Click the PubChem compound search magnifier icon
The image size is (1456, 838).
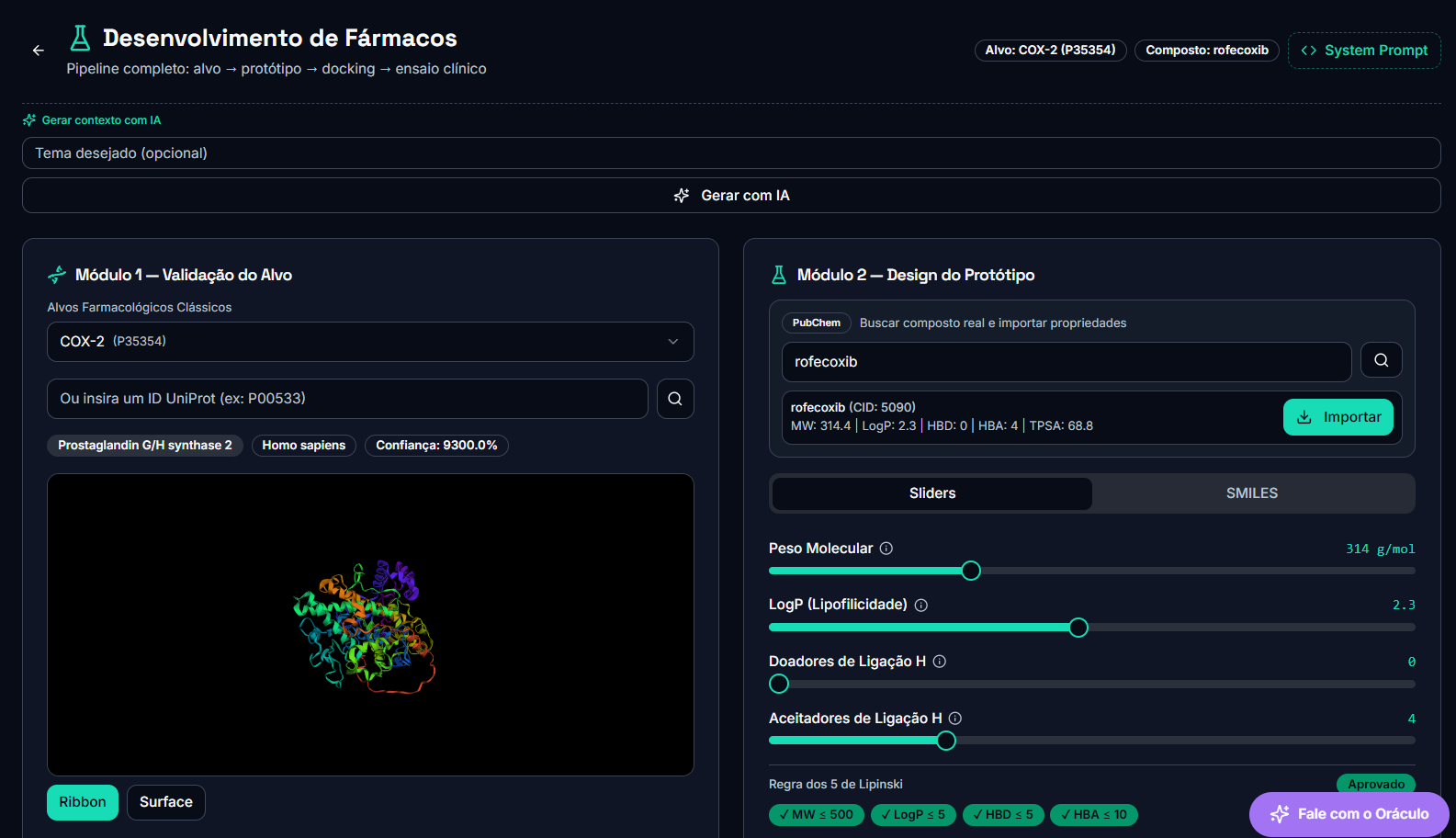coord(1382,360)
